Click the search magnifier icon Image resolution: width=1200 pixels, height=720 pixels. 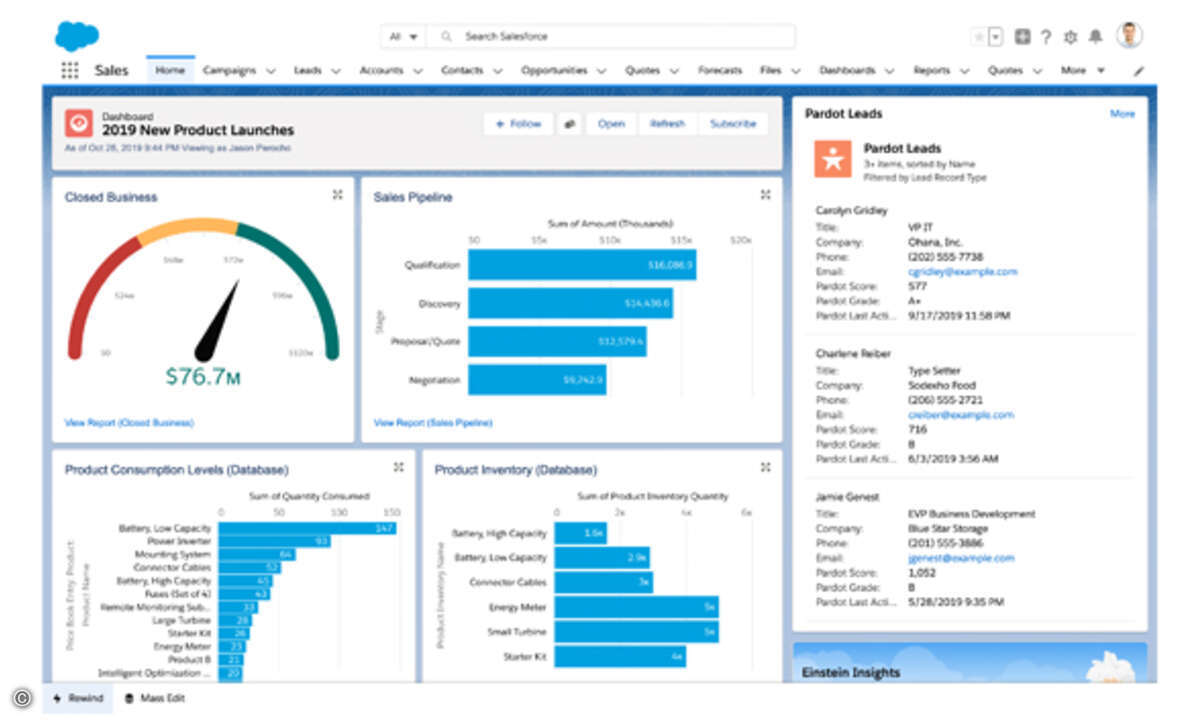(446, 36)
